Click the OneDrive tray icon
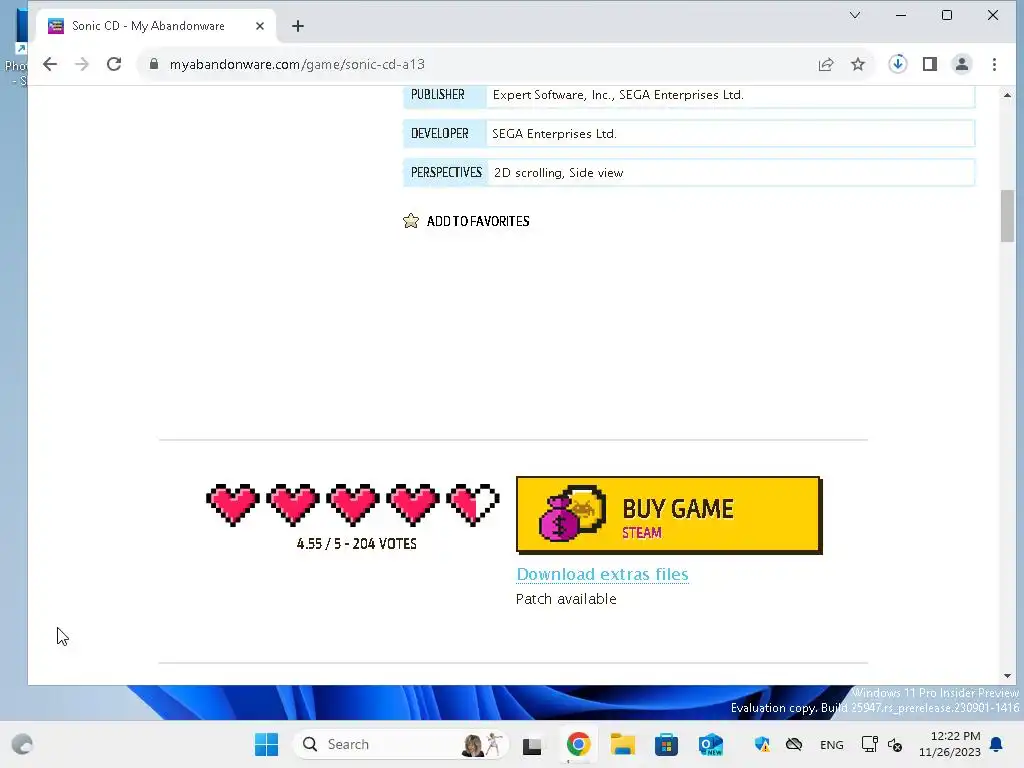Viewport: 1024px width, 768px height. 794,744
